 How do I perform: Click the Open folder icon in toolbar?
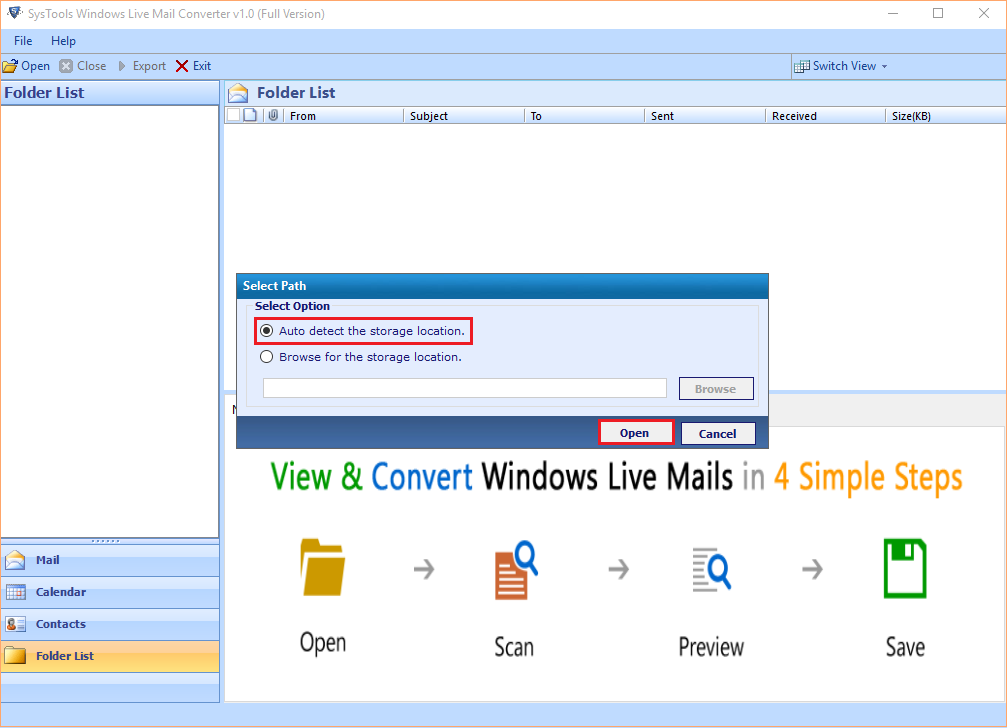[x=10, y=66]
